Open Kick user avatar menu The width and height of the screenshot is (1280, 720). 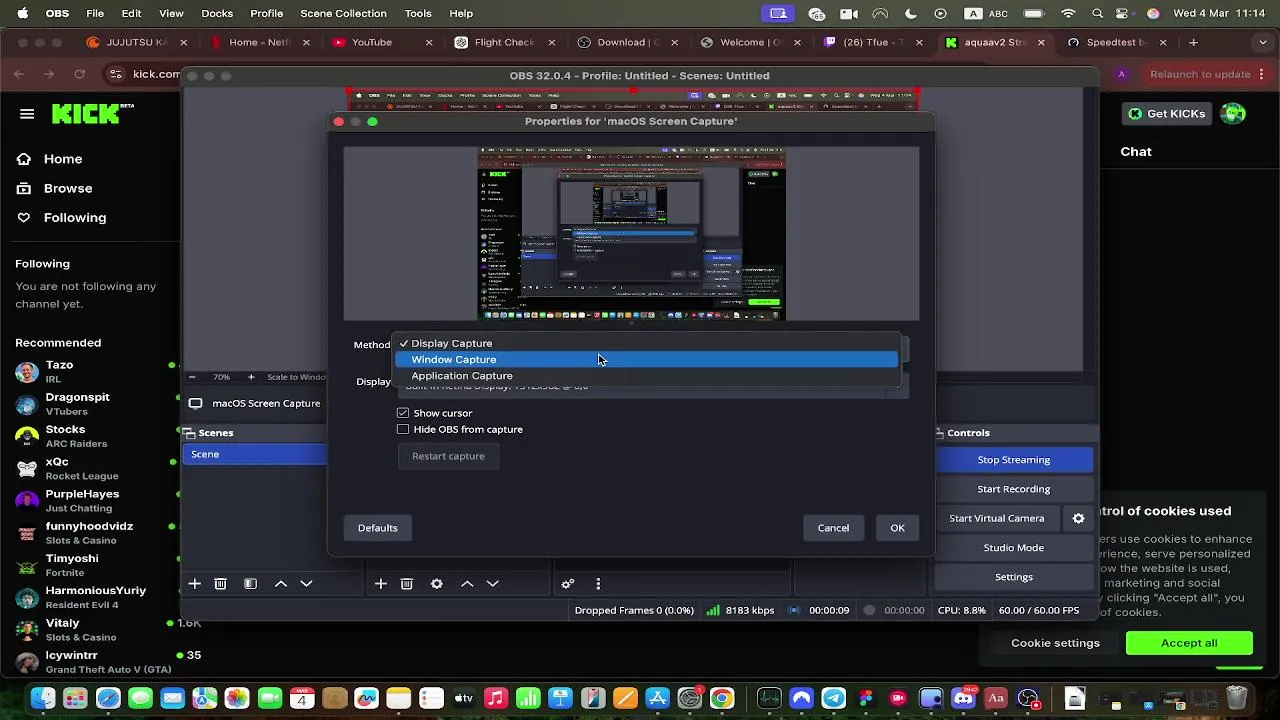click(1233, 114)
